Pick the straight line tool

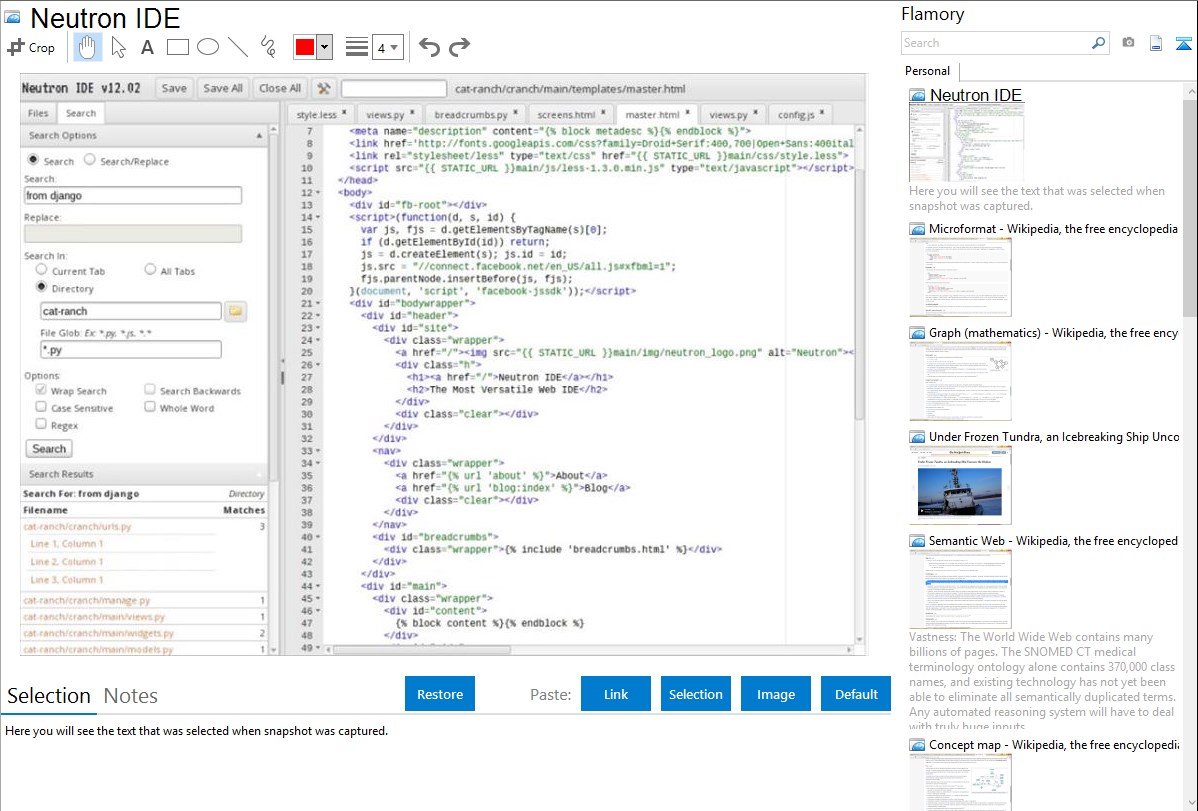click(x=238, y=47)
